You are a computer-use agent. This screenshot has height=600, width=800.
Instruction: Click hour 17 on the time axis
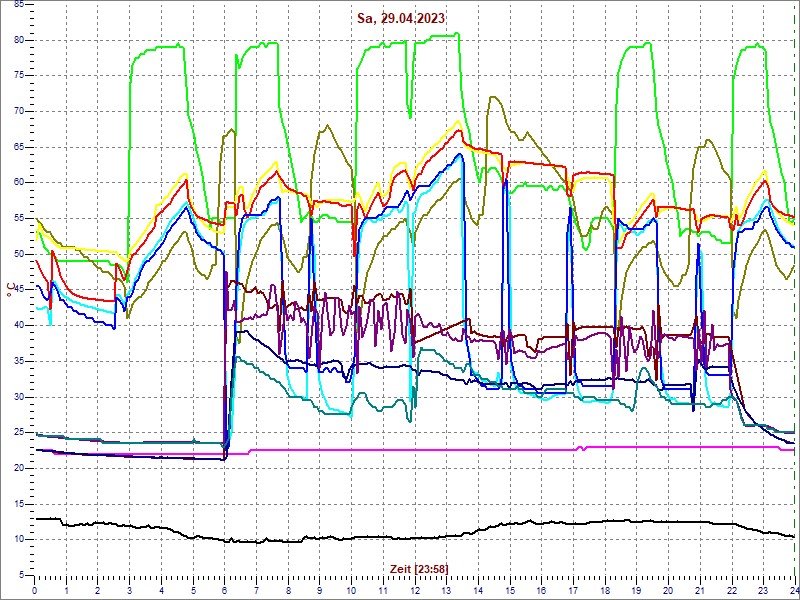pos(572,590)
